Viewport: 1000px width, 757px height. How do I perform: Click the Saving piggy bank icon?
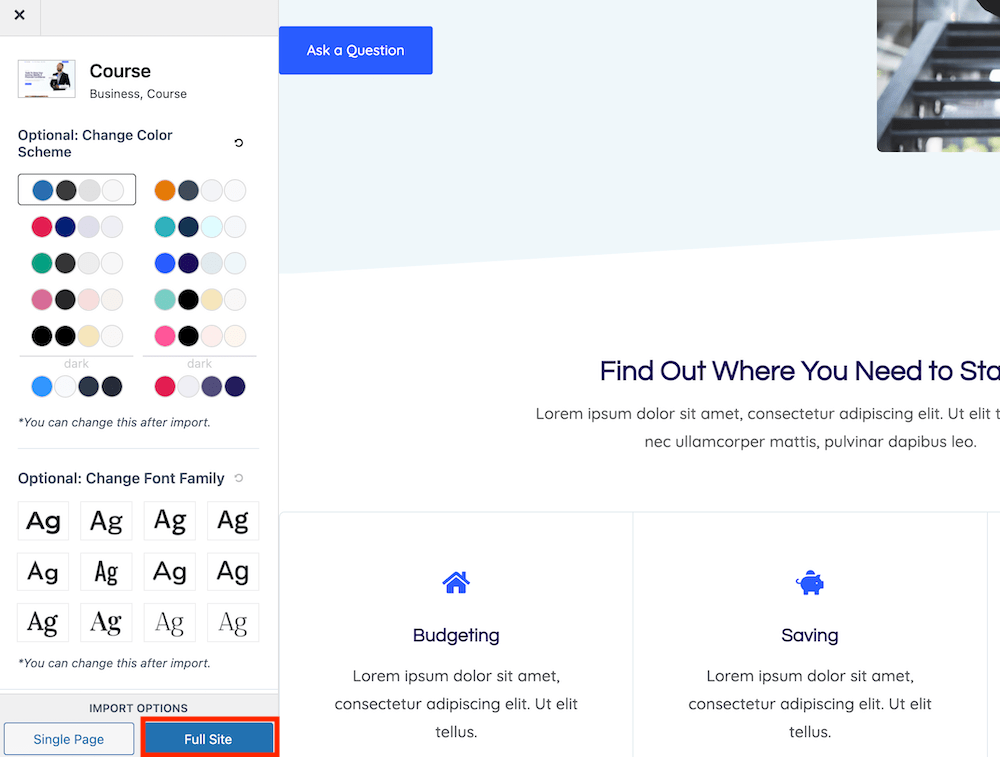[809, 582]
